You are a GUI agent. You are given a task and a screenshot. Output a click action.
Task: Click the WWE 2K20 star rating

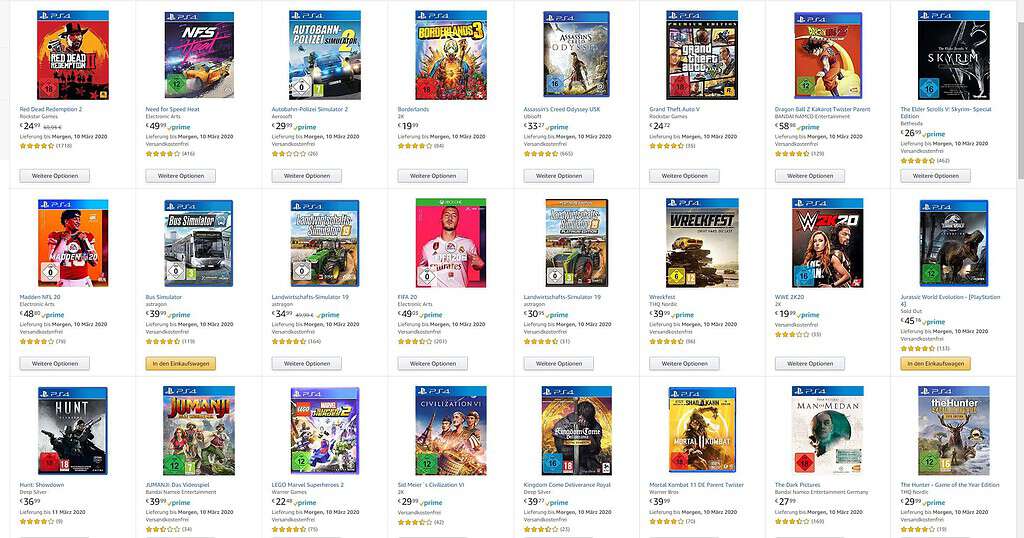(x=792, y=334)
